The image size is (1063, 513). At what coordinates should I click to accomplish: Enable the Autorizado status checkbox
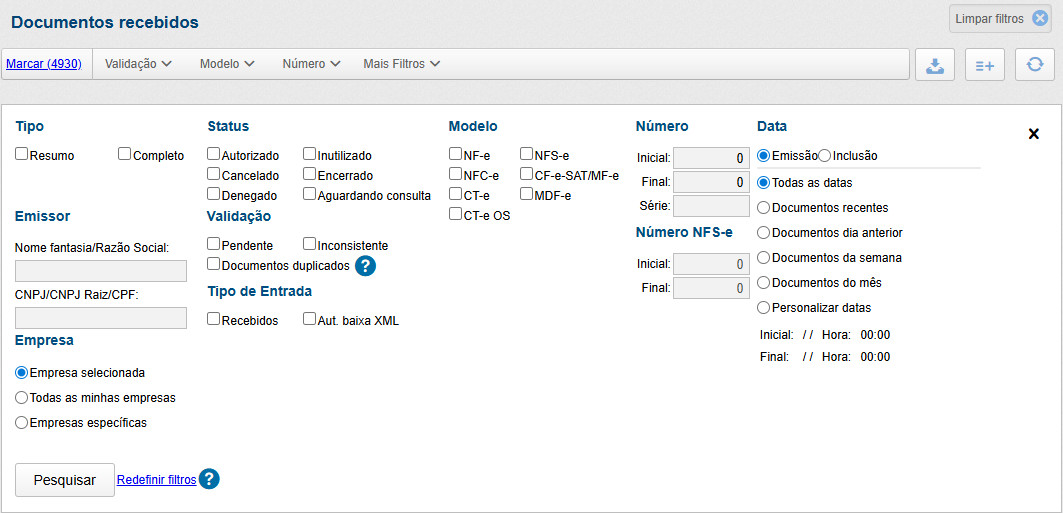click(x=214, y=155)
